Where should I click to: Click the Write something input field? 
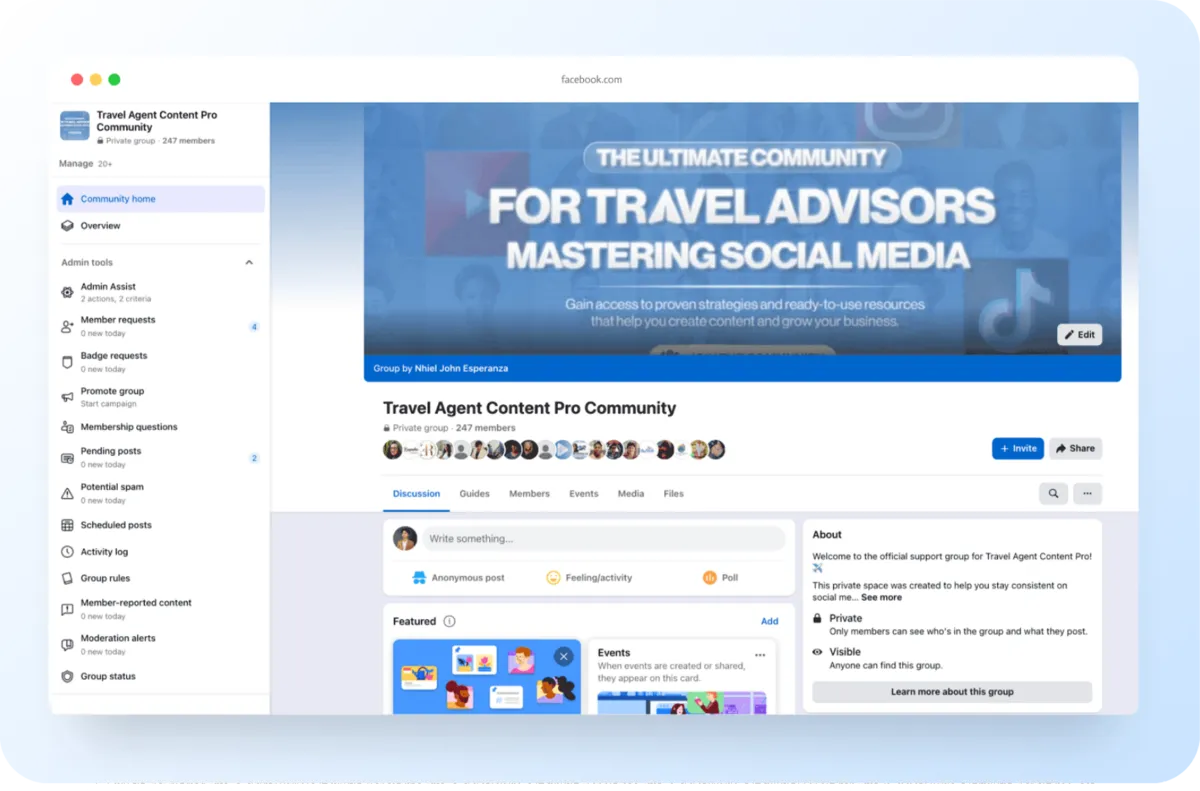point(603,539)
